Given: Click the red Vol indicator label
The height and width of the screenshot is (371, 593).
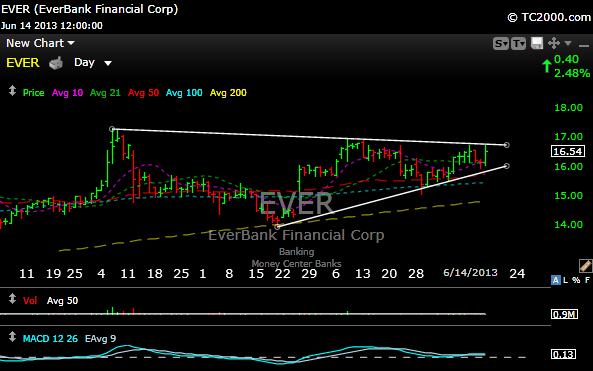Looking at the screenshot, I should pos(30,301).
